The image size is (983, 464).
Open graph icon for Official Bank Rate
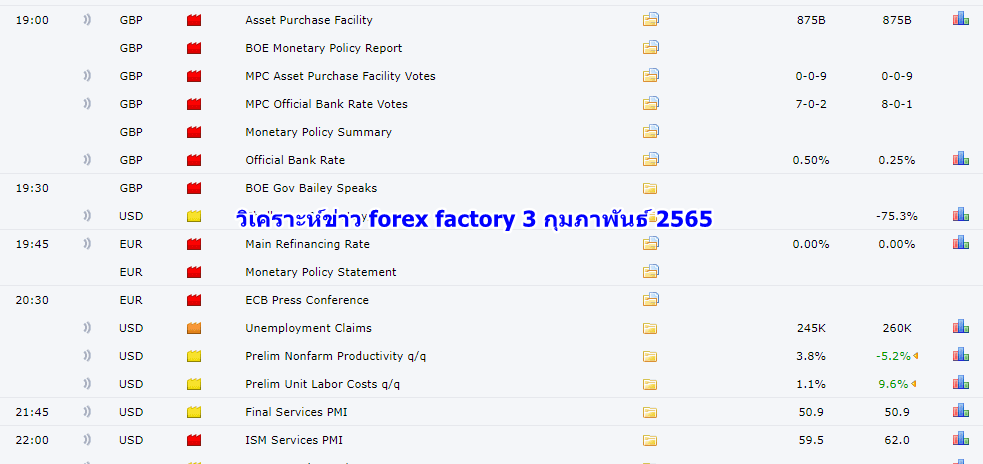tap(960, 159)
